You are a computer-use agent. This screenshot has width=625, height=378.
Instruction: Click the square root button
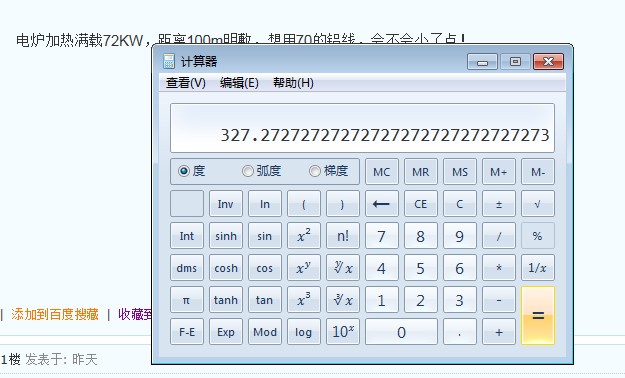[x=538, y=204]
